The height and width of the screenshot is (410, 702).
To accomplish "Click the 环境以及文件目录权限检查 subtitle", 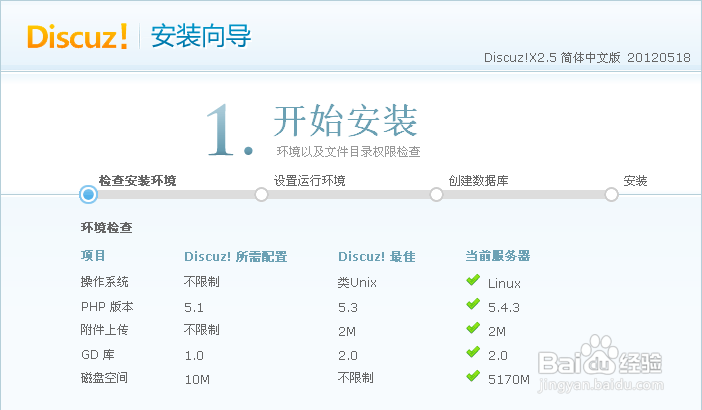I will pos(348,152).
